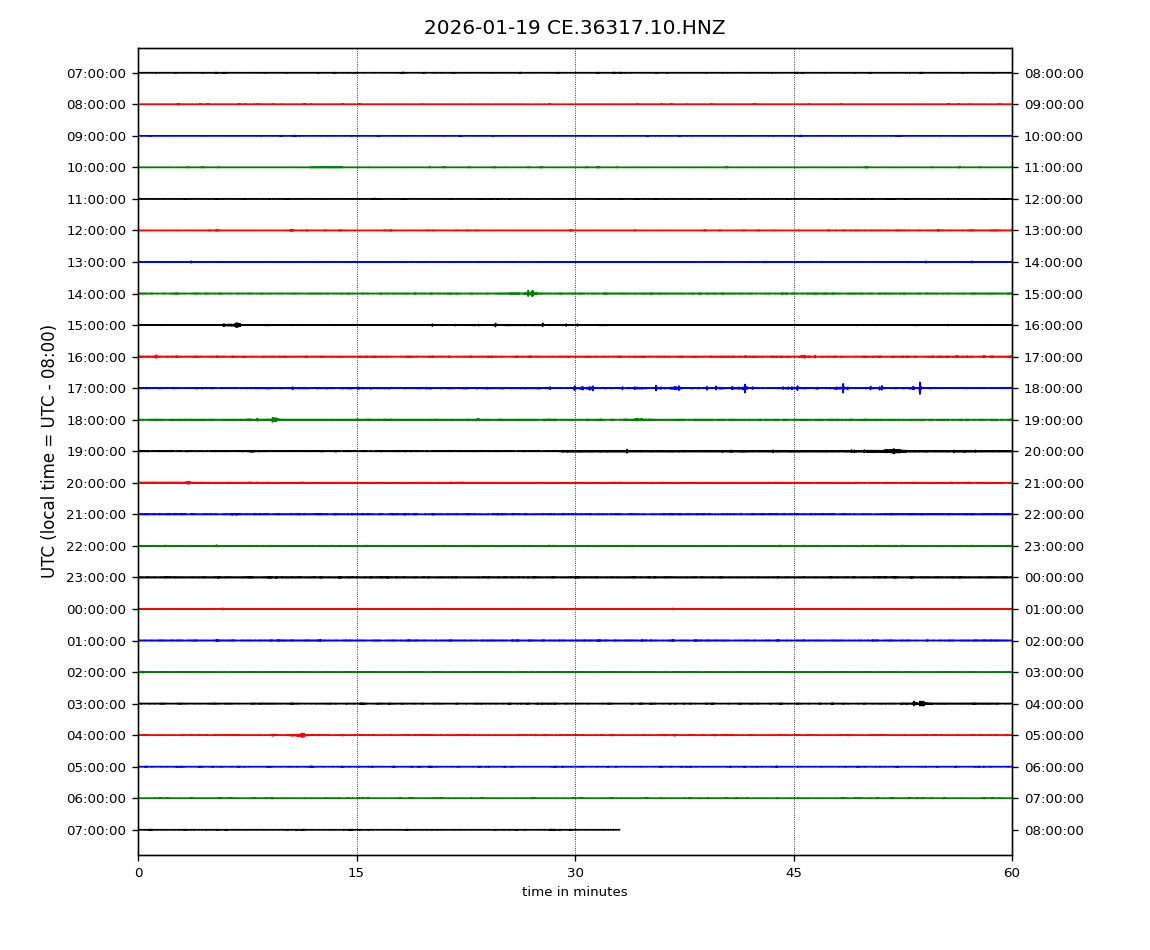Image resolution: width=1150 pixels, height=950 pixels.
Task: Click the left-axis 14:00:00 hour label
Action: 97,294
